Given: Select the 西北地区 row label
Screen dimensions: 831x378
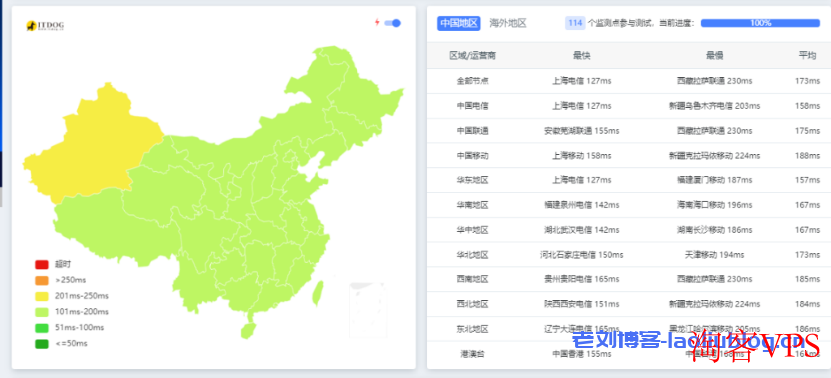Looking at the screenshot, I should [473, 304].
